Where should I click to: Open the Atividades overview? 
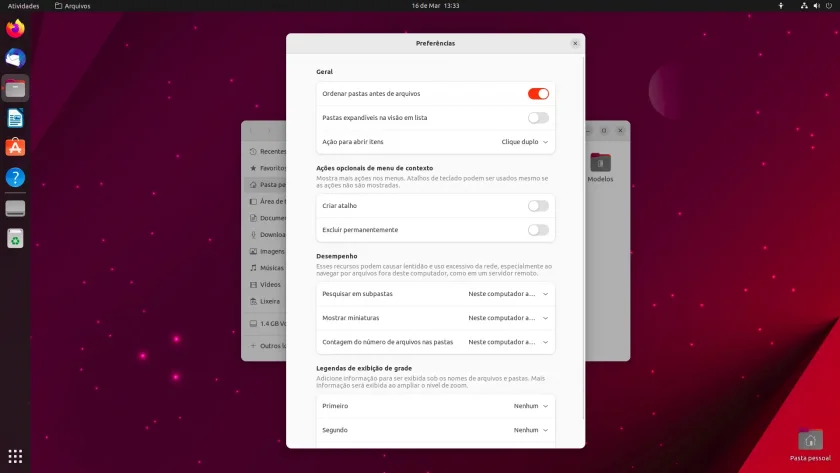point(24,5)
